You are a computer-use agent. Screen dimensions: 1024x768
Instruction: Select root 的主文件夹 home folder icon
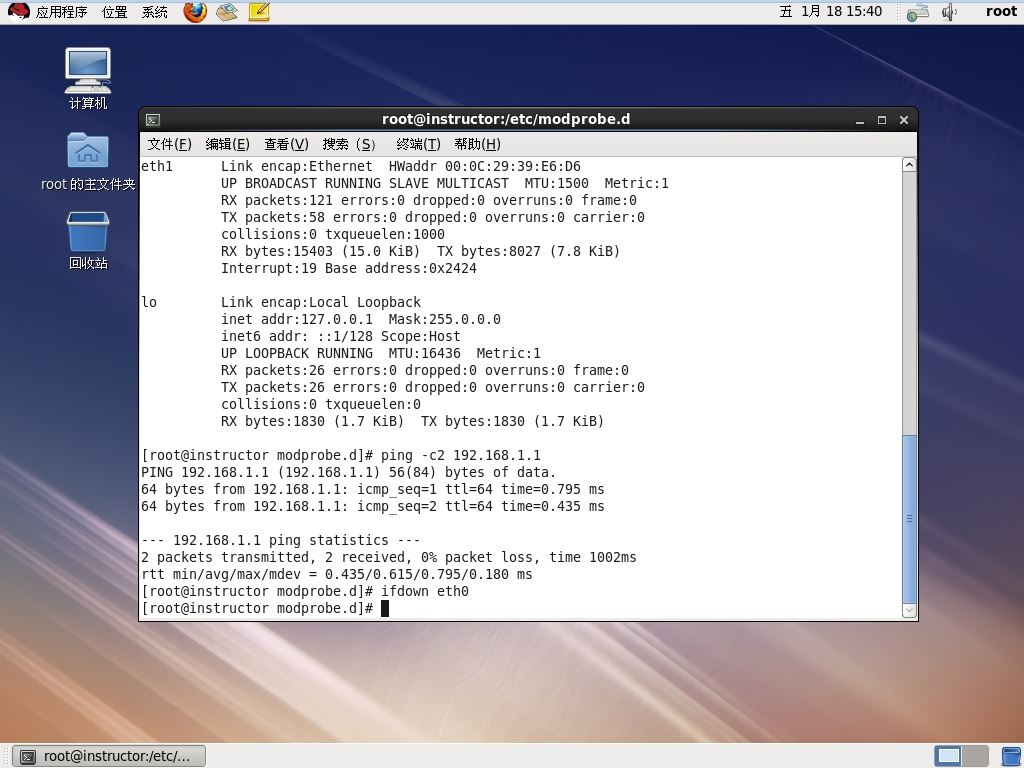88,161
